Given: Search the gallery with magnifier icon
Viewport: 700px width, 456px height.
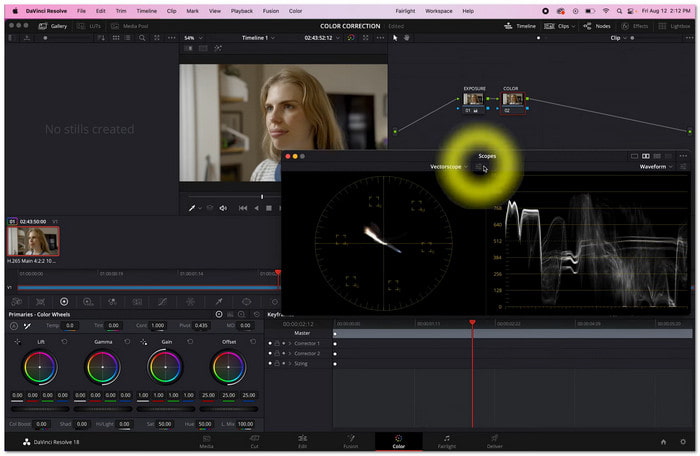Looking at the screenshot, I should click(x=142, y=38).
